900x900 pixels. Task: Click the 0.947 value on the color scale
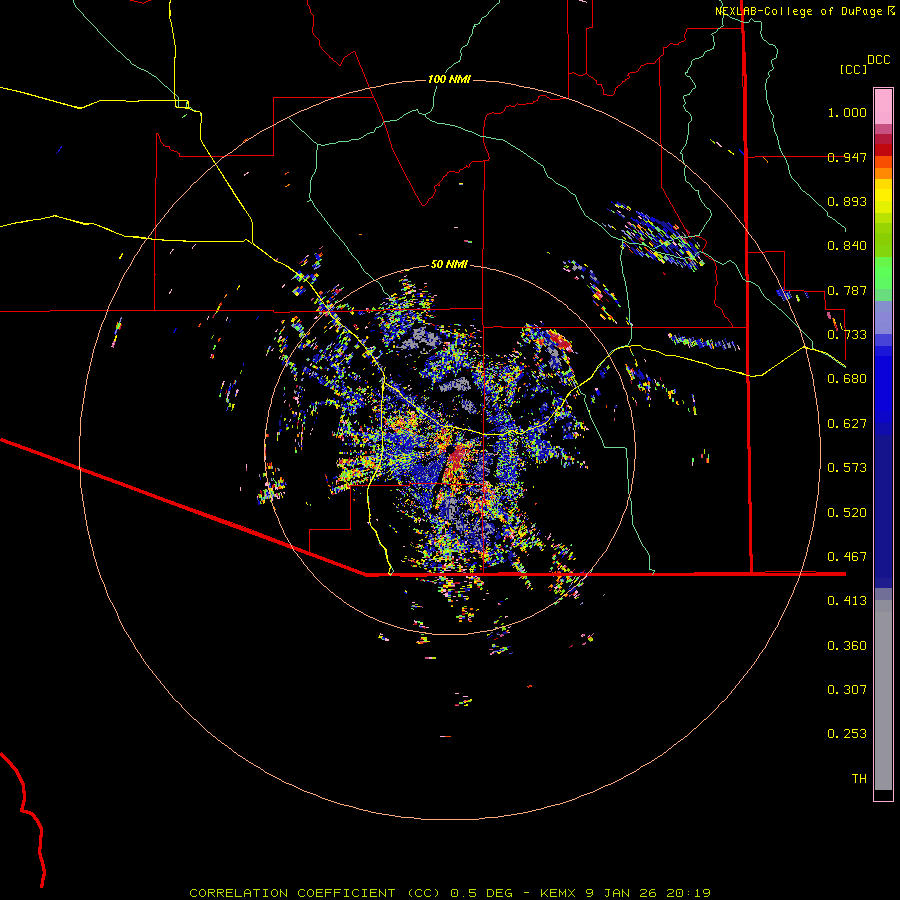click(847, 157)
